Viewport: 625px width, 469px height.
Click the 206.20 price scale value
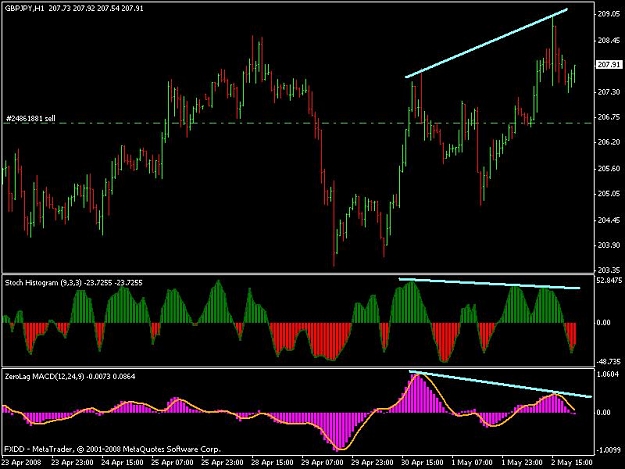click(609, 142)
